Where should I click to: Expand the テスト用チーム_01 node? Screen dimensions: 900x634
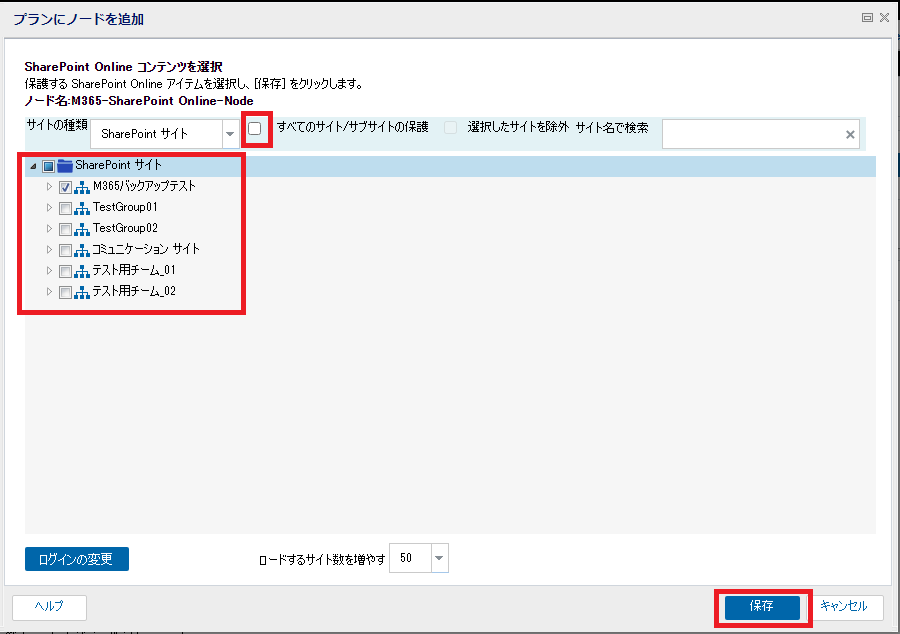pos(49,270)
